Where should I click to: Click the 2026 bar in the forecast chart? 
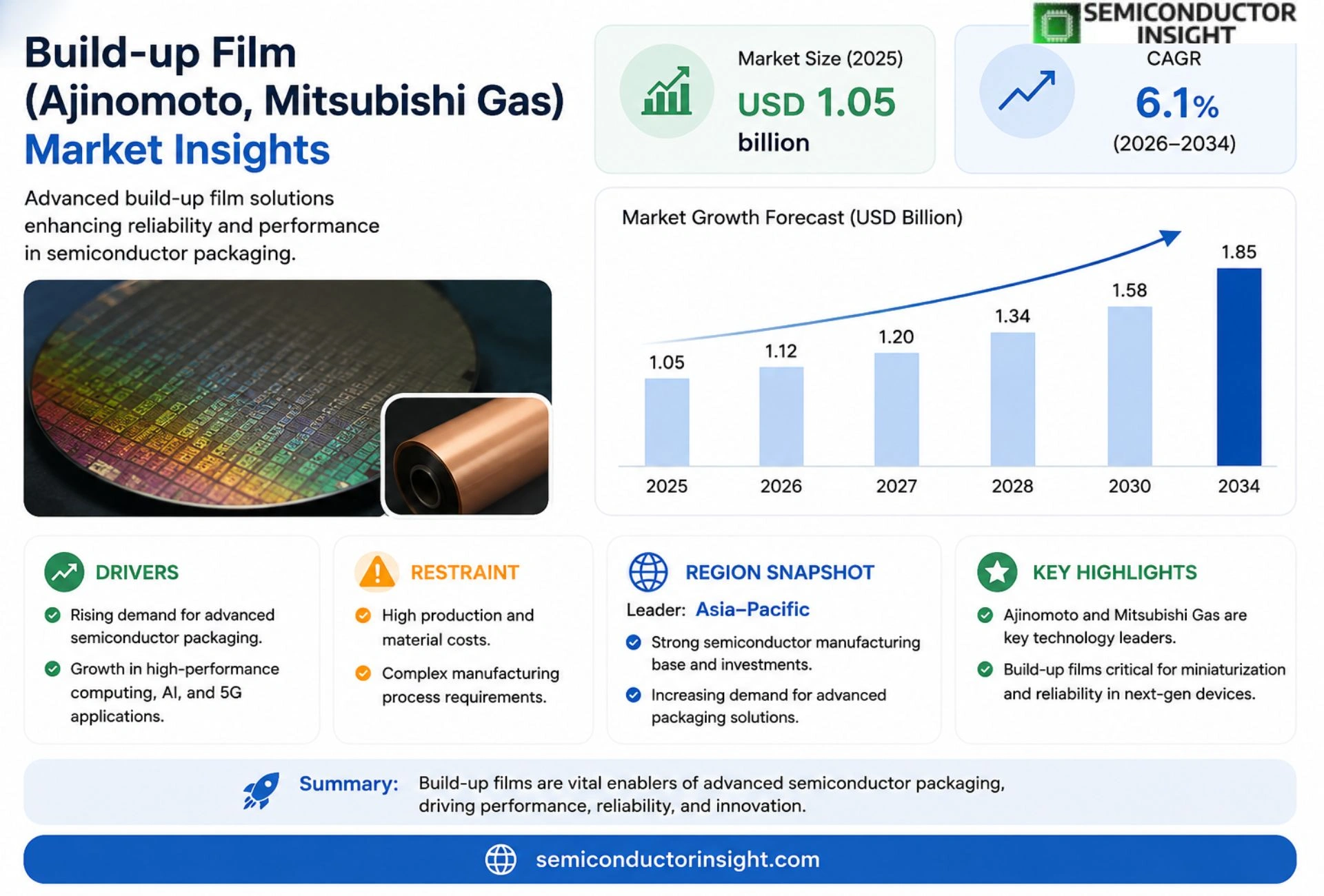pyautogui.click(x=781, y=416)
